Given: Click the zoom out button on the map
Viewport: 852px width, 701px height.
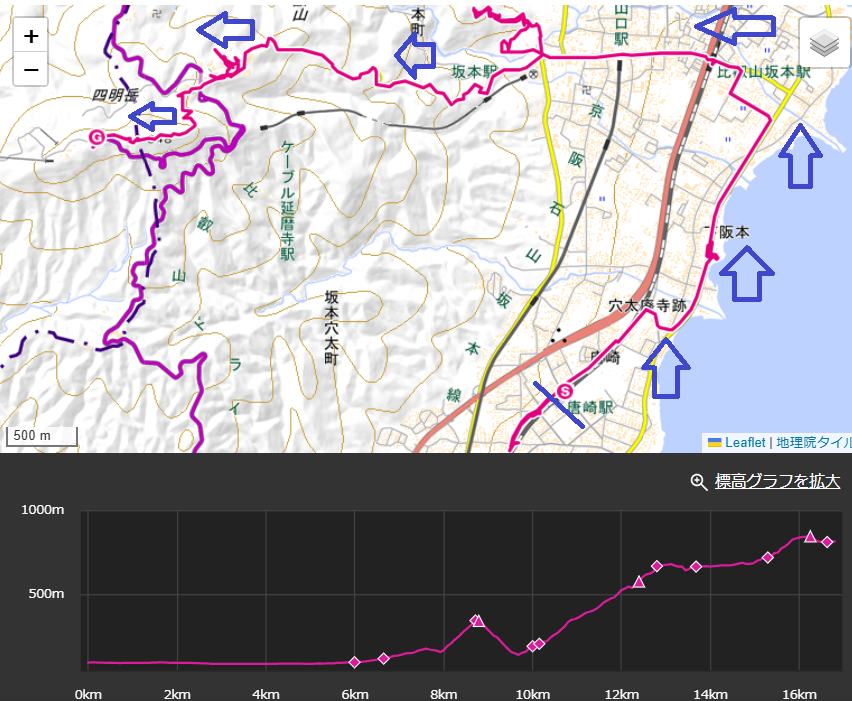Looking at the screenshot, I should 30,70.
